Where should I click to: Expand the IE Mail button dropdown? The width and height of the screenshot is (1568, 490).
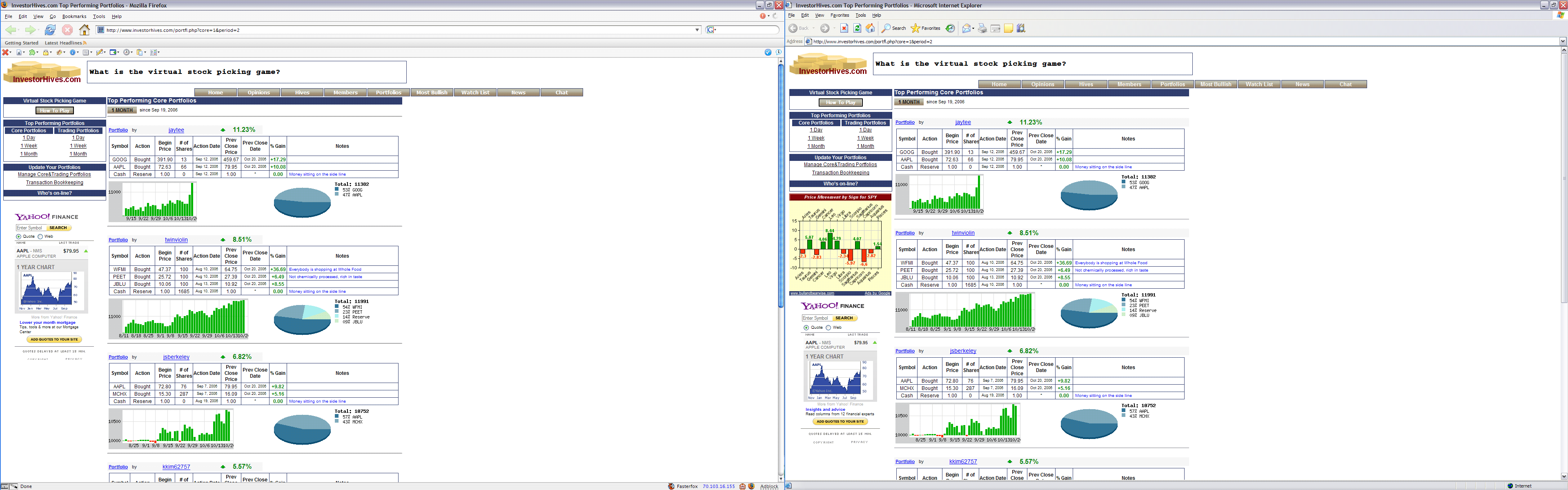pyautogui.click(x=973, y=28)
